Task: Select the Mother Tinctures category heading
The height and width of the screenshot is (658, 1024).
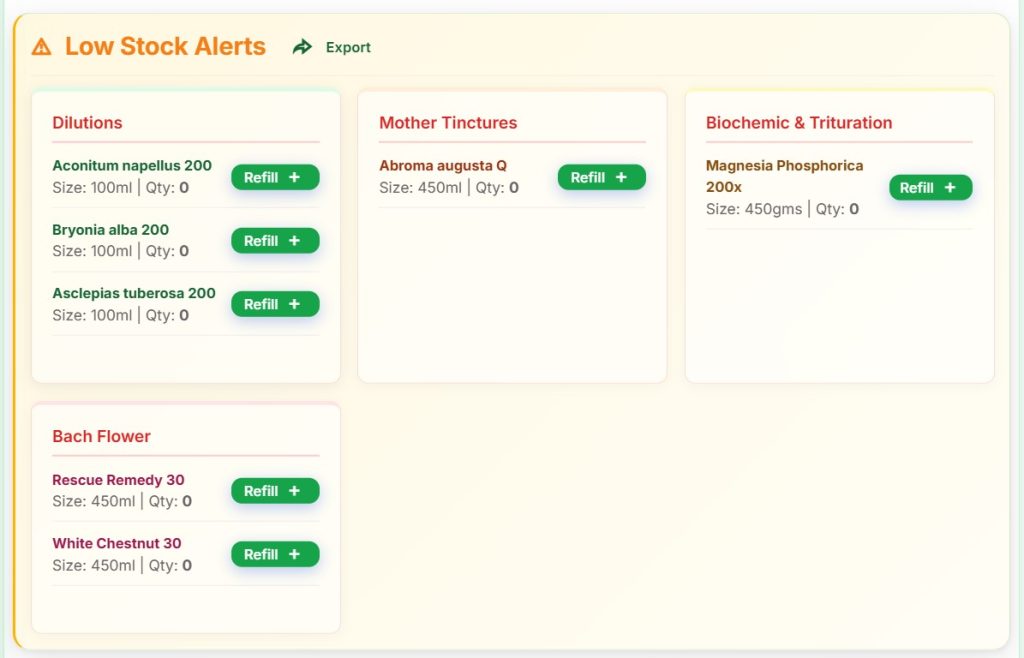Action: click(x=448, y=123)
